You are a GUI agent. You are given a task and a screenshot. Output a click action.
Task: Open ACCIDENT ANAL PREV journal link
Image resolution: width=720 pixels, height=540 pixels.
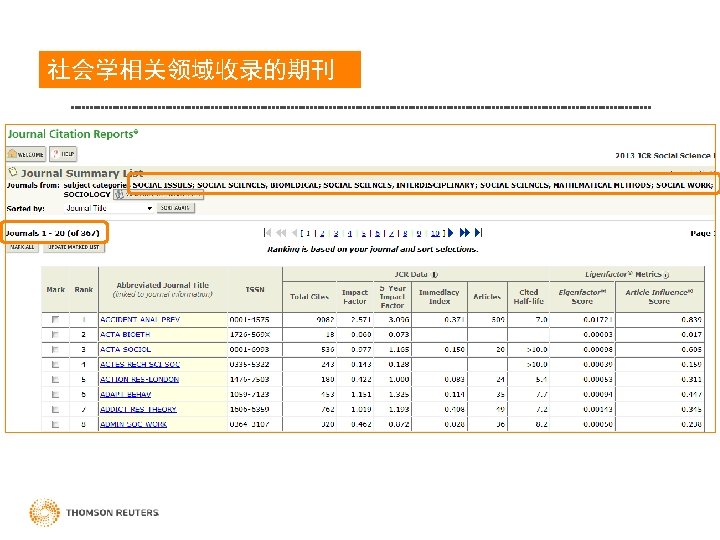coord(140,320)
